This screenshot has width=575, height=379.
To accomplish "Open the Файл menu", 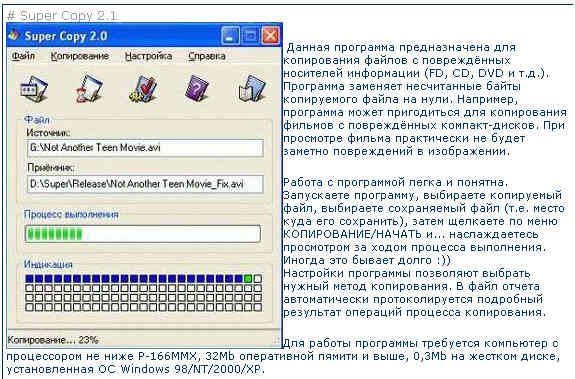I will click(23, 56).
